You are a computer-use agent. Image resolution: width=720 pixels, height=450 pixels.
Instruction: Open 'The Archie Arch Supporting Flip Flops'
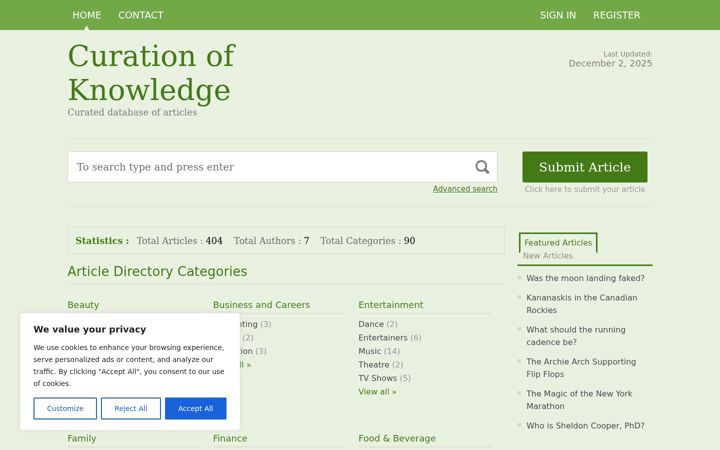[x=581, y=368]
